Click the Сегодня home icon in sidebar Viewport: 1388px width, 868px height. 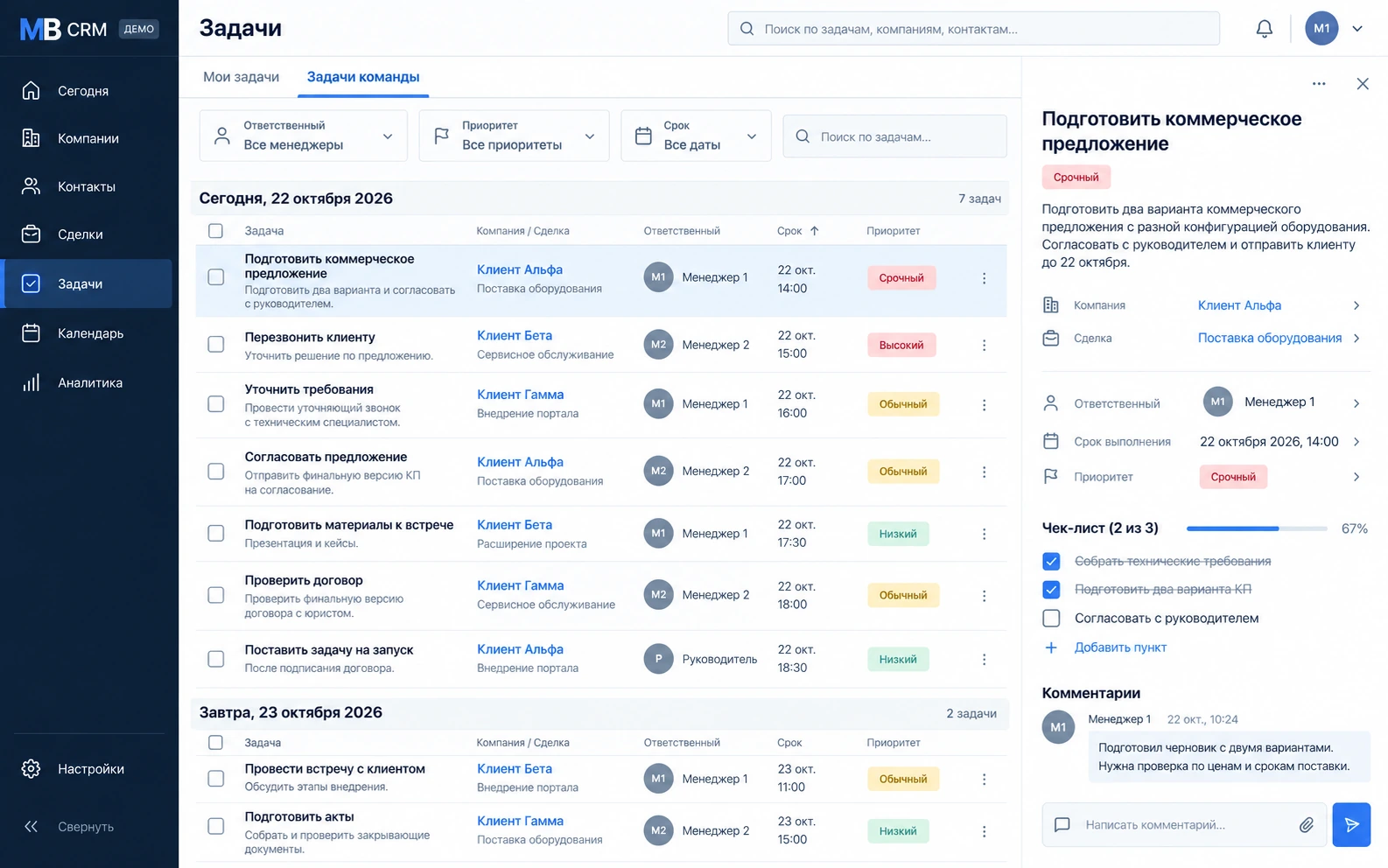pyautogui.click(x=31, y=90)
